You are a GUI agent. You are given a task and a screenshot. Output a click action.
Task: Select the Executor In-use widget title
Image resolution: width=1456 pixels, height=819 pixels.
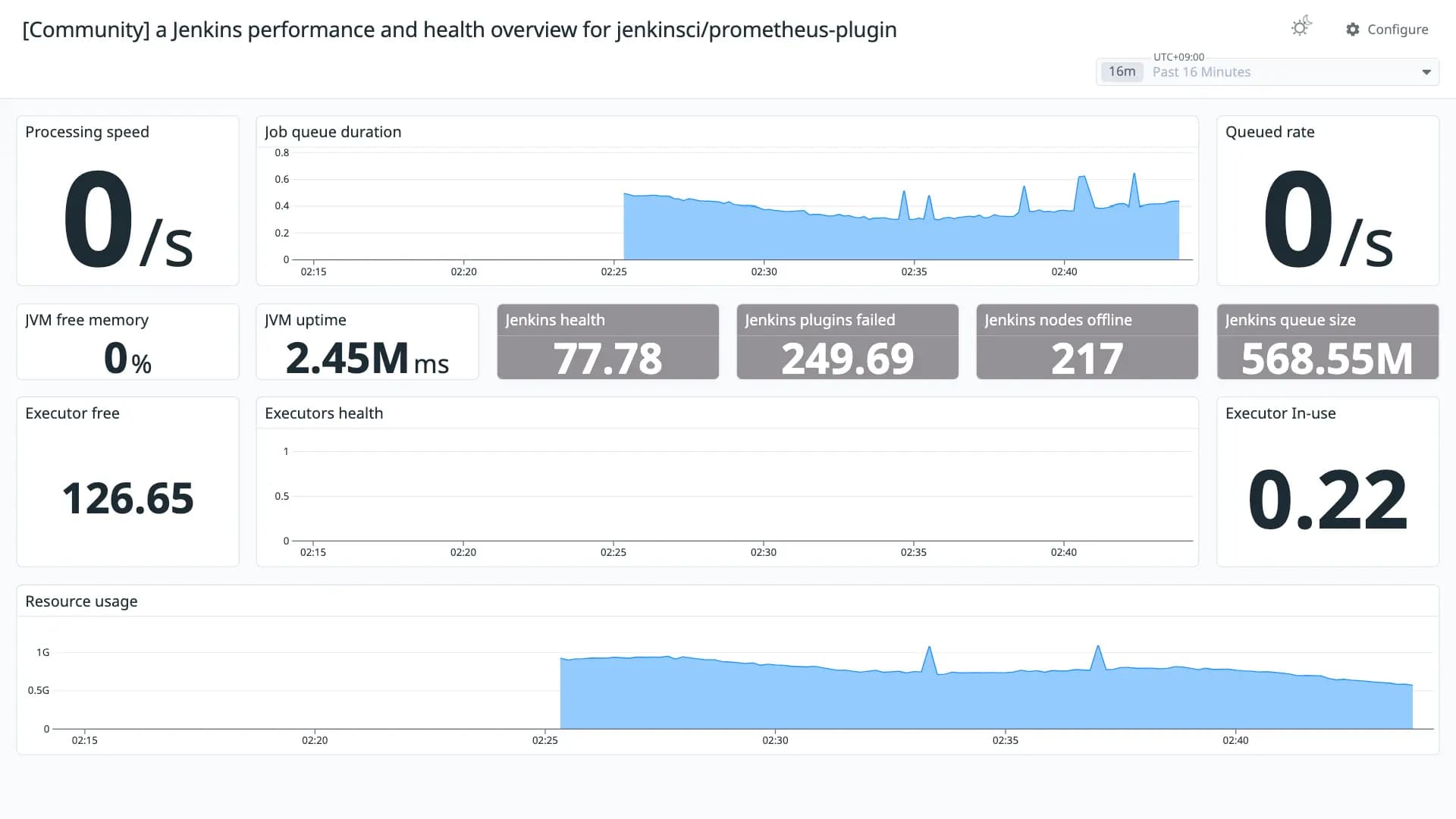coord(1281,413)
